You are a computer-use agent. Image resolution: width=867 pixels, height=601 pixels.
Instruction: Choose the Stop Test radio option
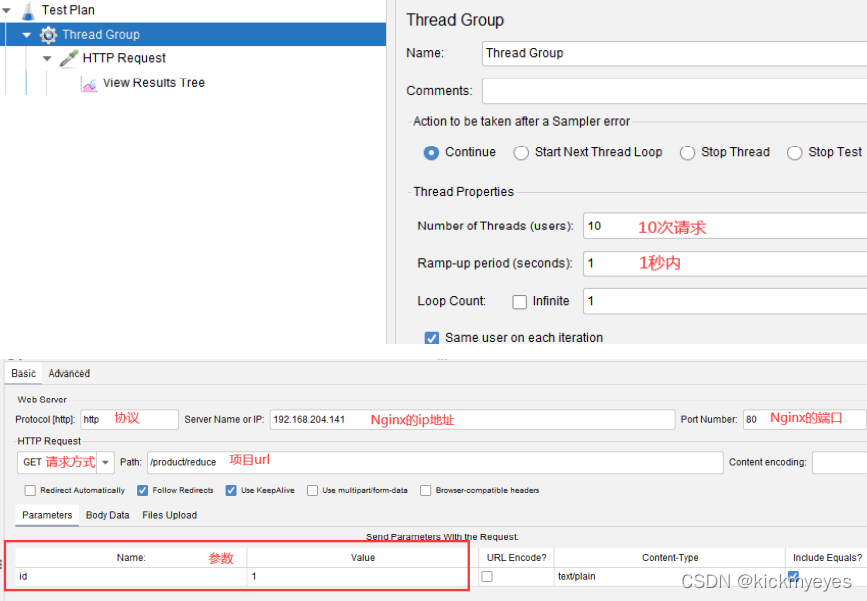[x=795, y=153]
